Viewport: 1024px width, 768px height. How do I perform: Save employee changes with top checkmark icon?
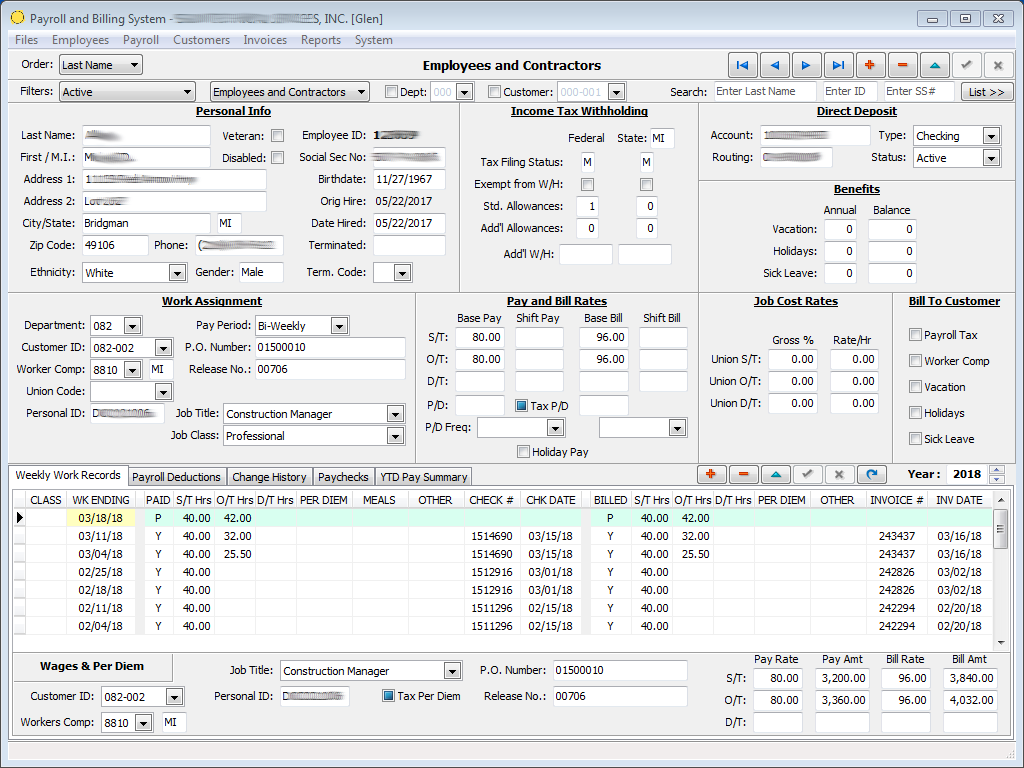coord(967,65)
